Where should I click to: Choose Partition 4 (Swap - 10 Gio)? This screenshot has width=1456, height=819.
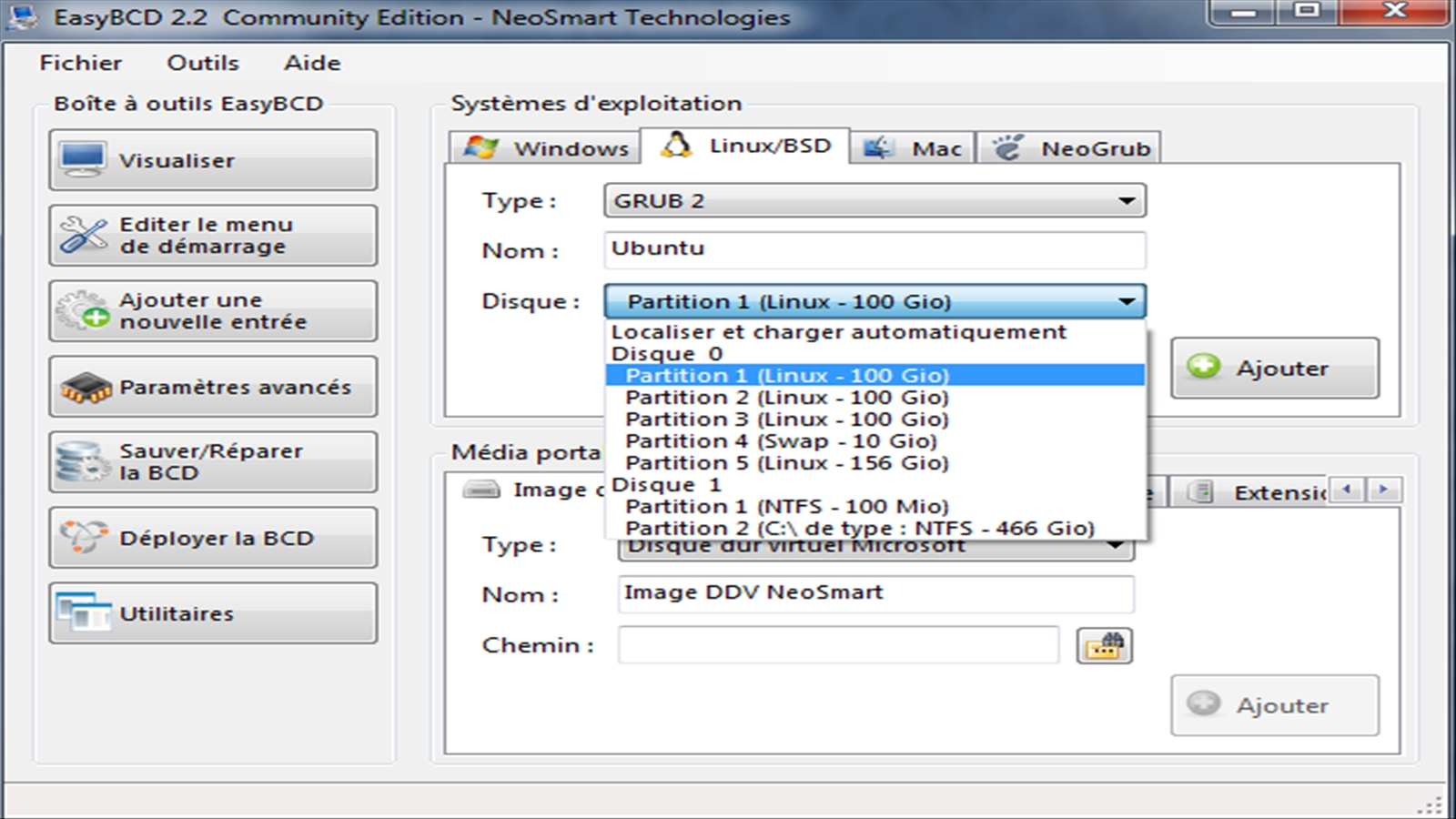875,440
